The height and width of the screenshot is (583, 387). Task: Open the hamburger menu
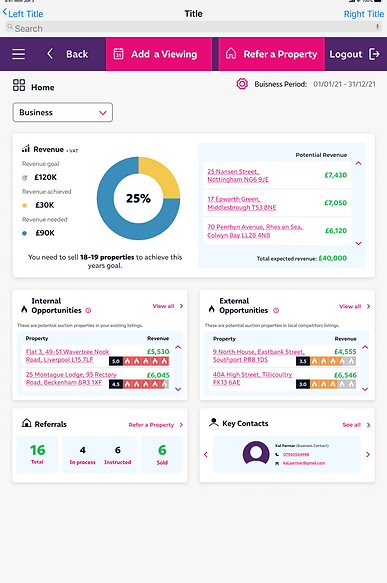click(18, 54)
